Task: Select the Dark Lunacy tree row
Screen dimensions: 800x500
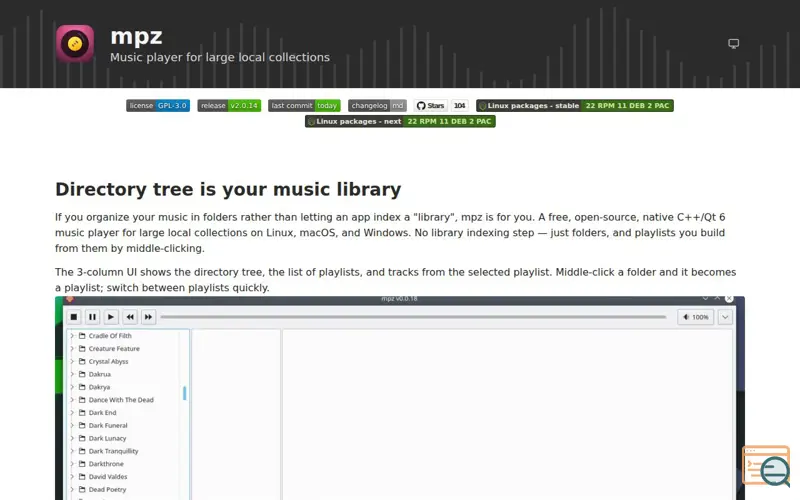Action: coord(124,438)
